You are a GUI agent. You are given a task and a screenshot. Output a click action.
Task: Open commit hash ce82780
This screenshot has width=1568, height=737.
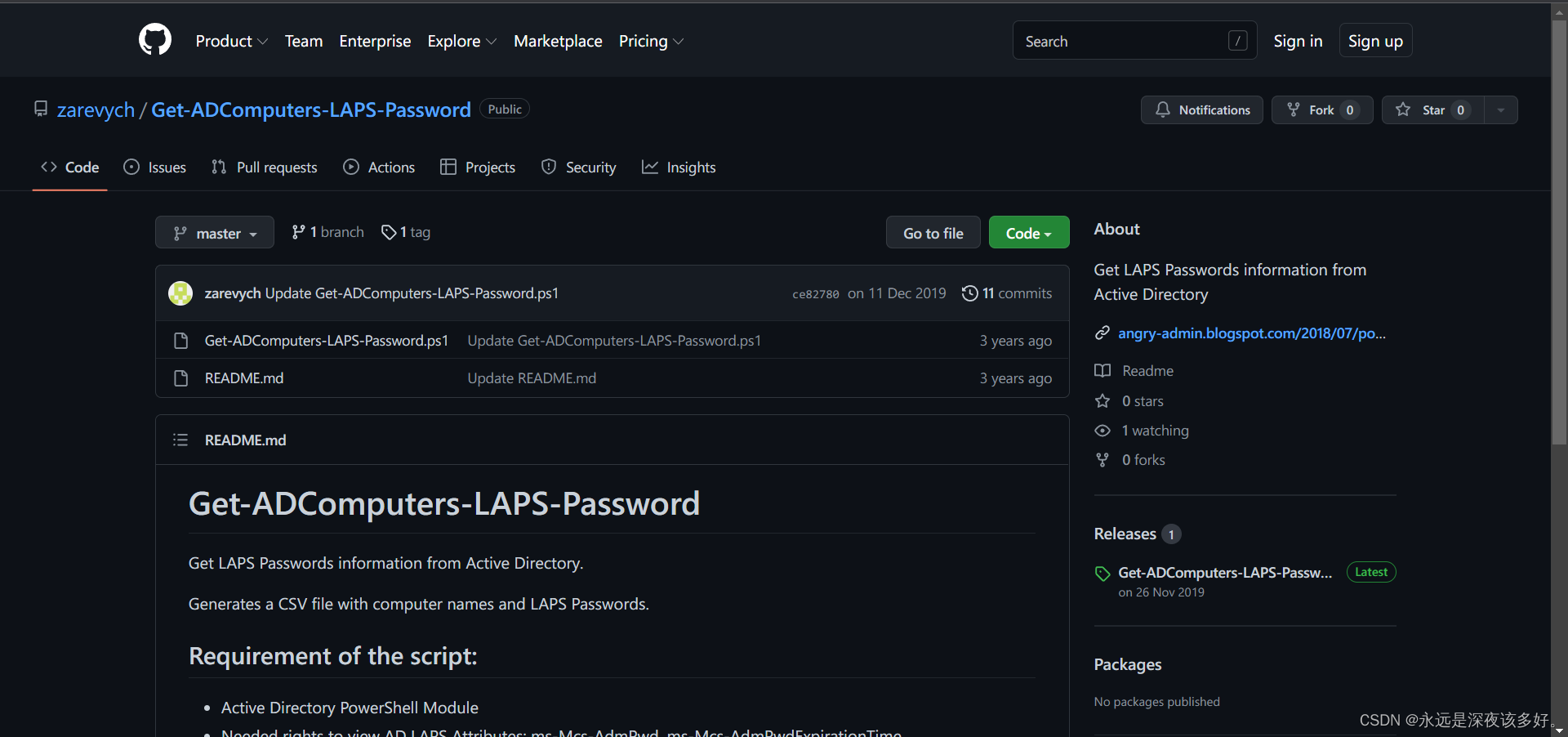pos(815,294)
